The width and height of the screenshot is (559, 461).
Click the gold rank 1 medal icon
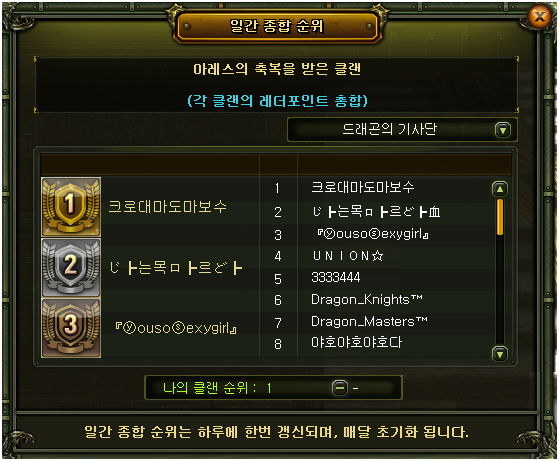(x=71, y=207)
